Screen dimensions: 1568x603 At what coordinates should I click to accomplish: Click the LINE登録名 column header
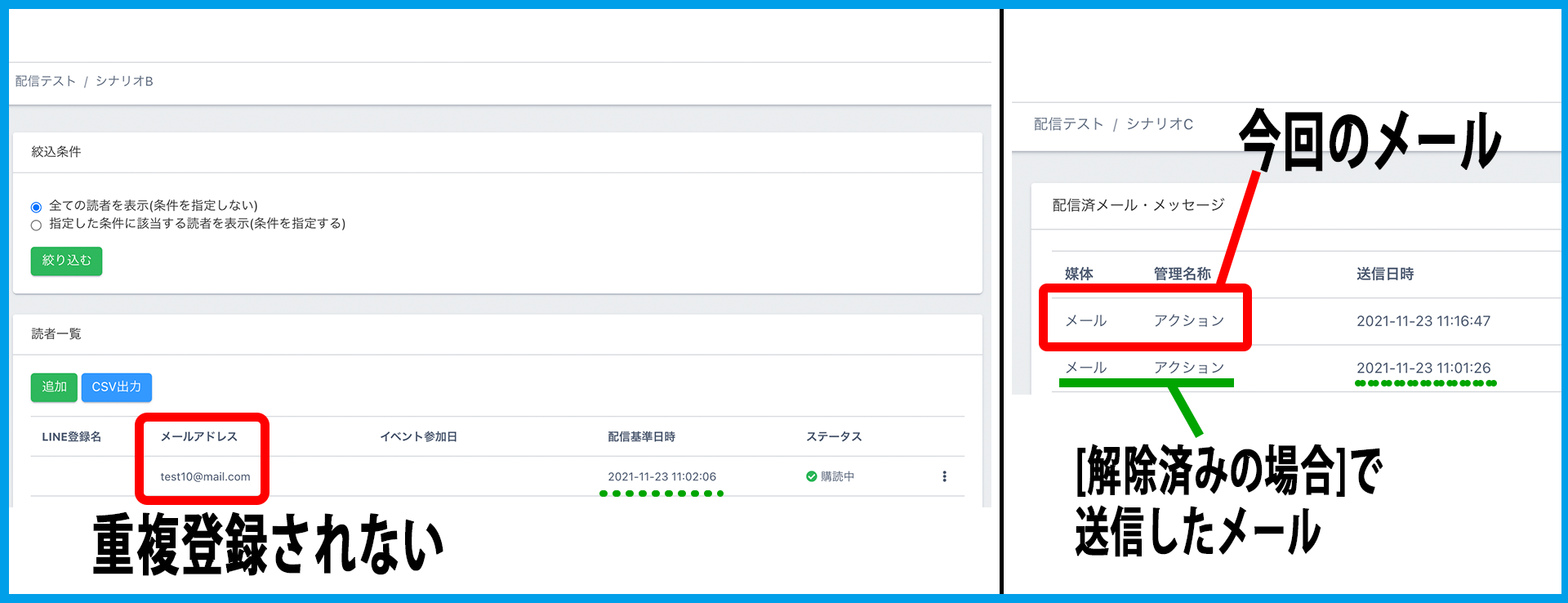(72, 437)
